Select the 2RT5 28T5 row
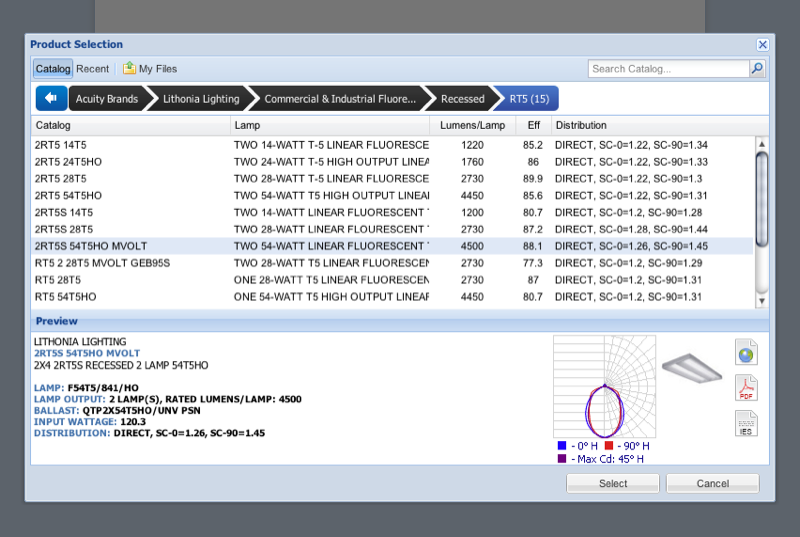Image resolution: width=800 pixels, height=537 pixels. click(x=392, y=178)
